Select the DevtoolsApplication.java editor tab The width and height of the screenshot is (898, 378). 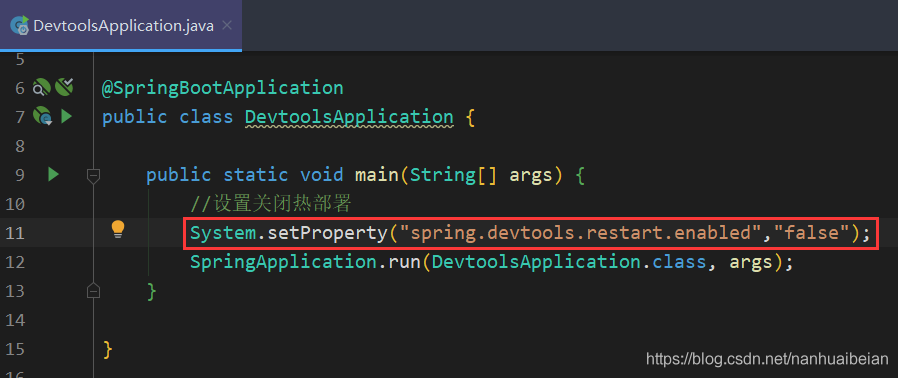tap(121, 25)
